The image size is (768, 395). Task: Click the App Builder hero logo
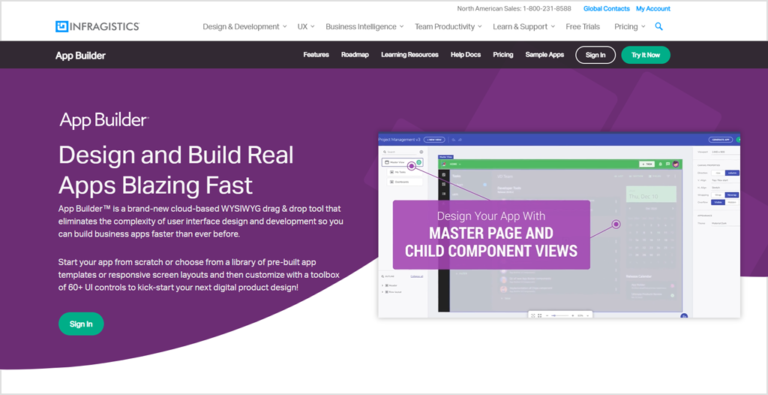coord(104,120)
